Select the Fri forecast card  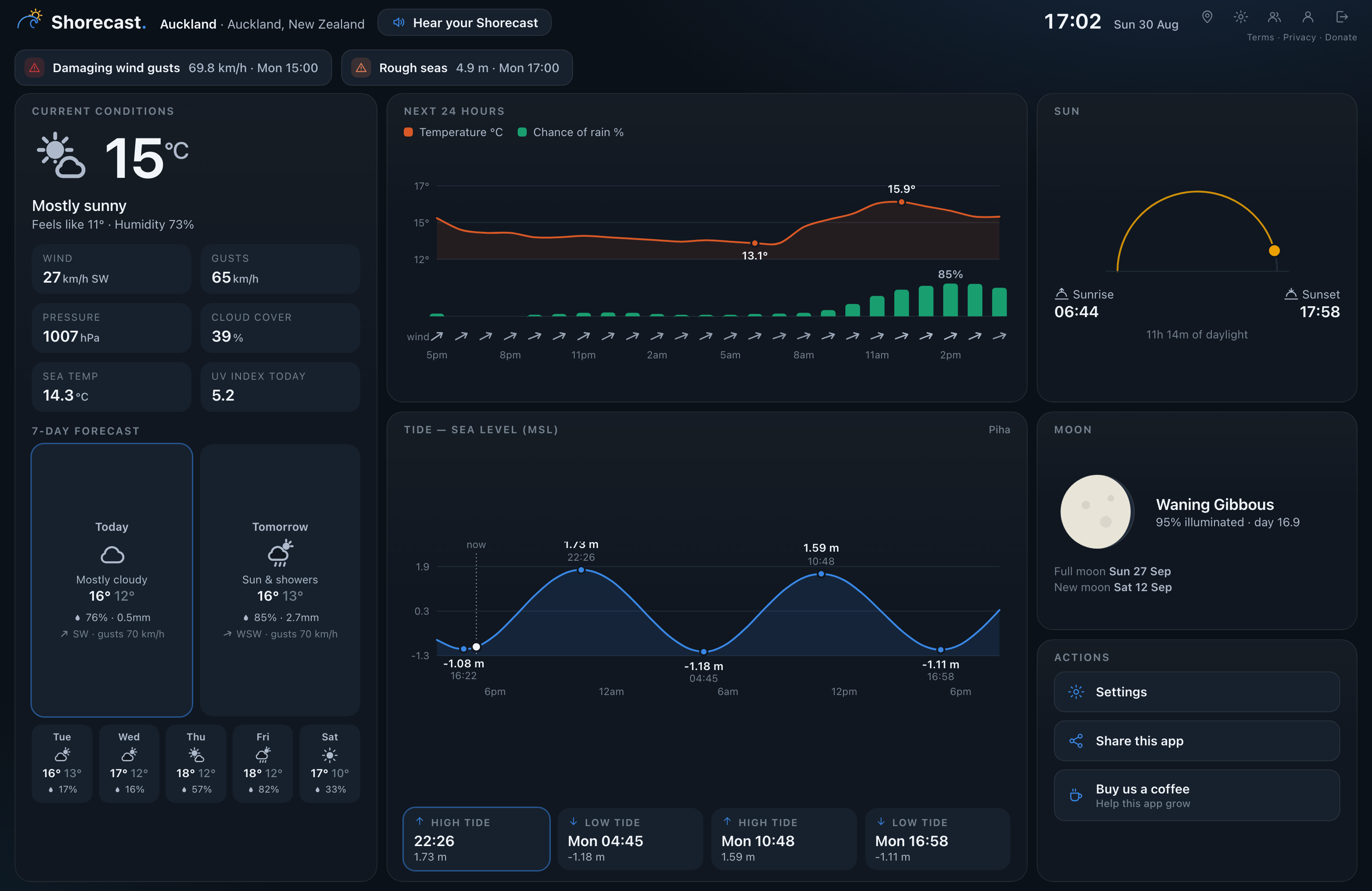[x=263, y=764]
